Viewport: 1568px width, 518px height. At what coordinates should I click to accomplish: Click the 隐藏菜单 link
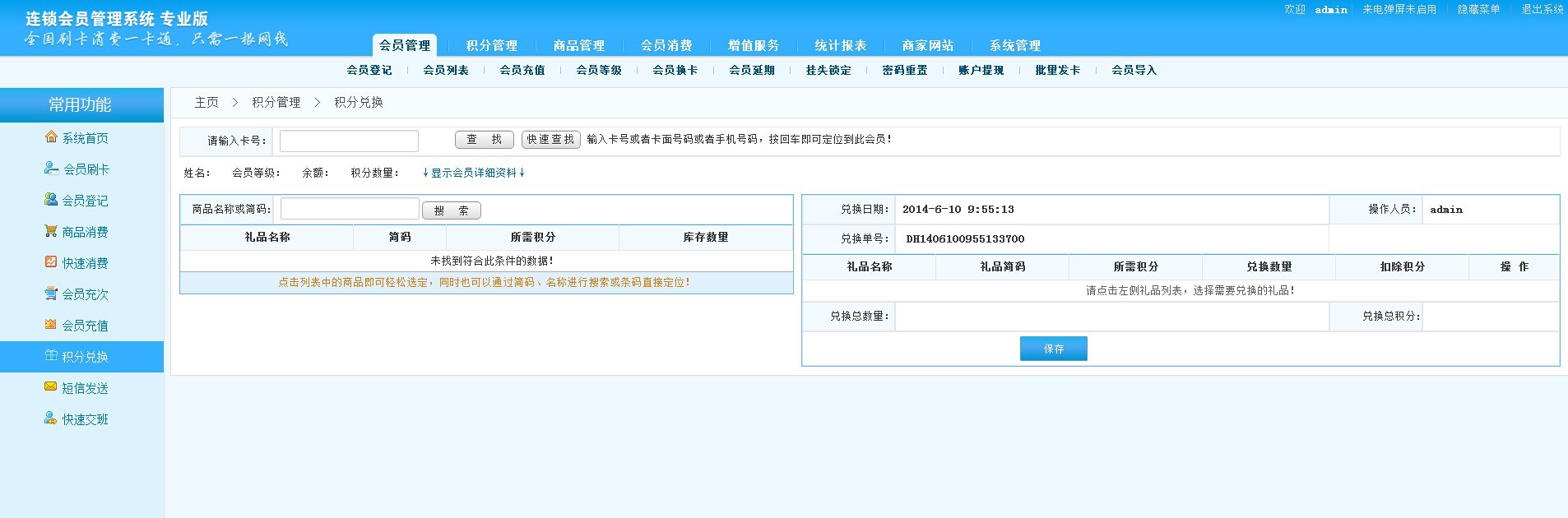(x=1478, y=9)
